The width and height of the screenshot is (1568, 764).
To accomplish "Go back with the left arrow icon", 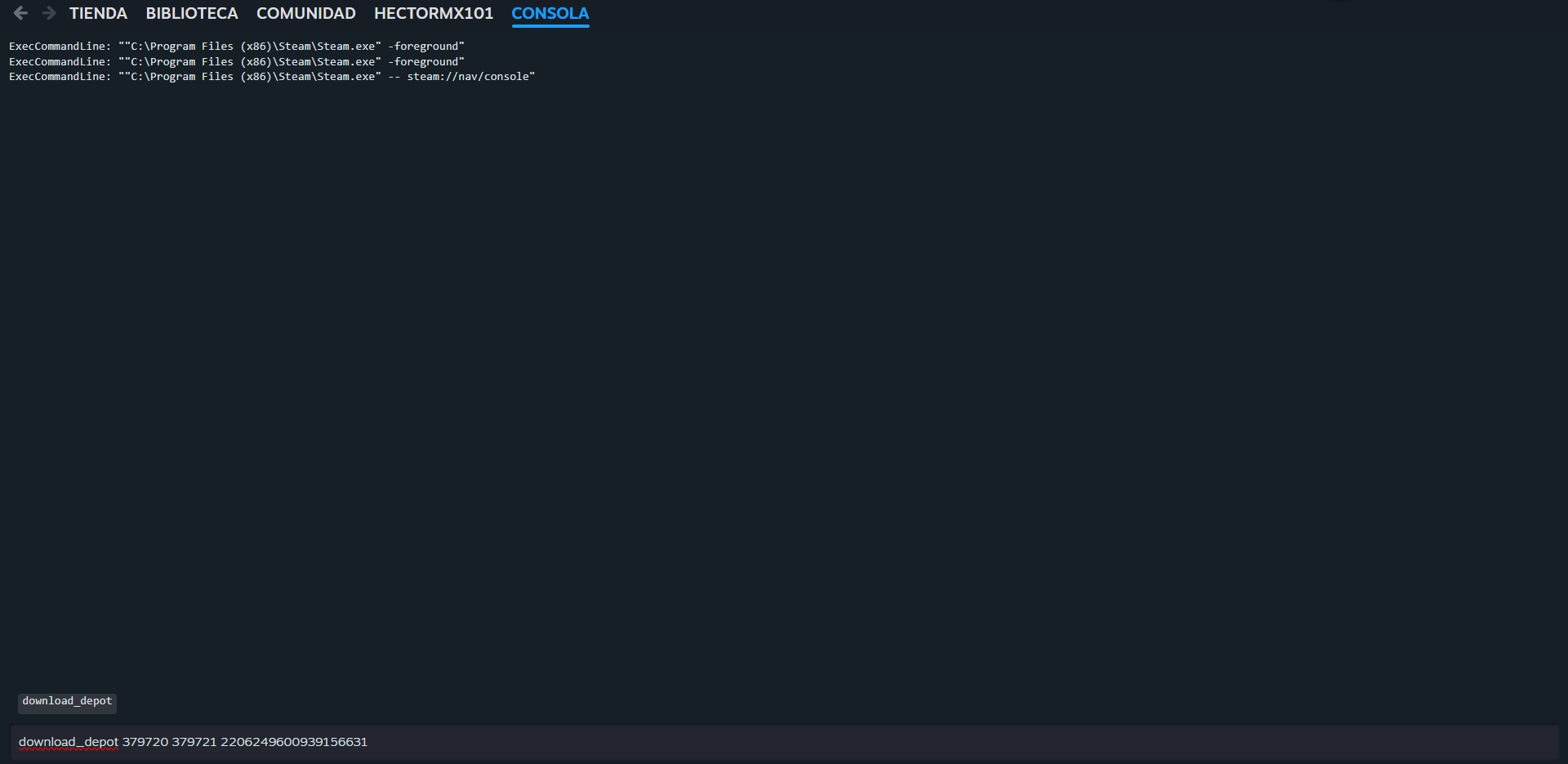I will [20, 13].
